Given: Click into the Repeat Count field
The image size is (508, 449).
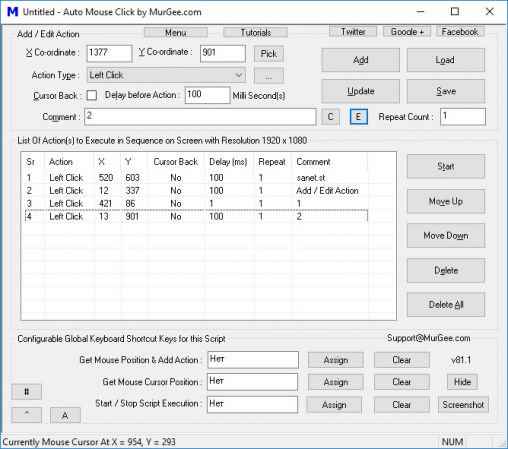Looking at the screenshot, I should pyautogui.click(x=463, y=117).
